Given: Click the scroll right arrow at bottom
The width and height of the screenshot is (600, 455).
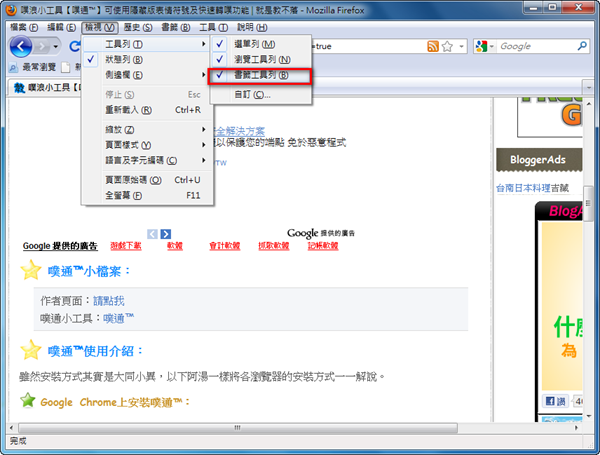Looking at the screenshot, I should [576, 427].
